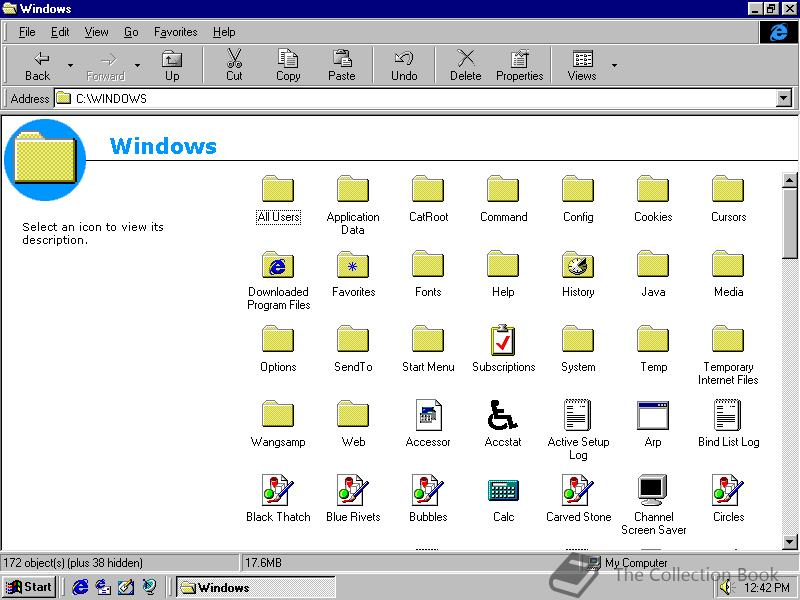Select the History clock folder

pyautogui.click(x=578, y=274)
